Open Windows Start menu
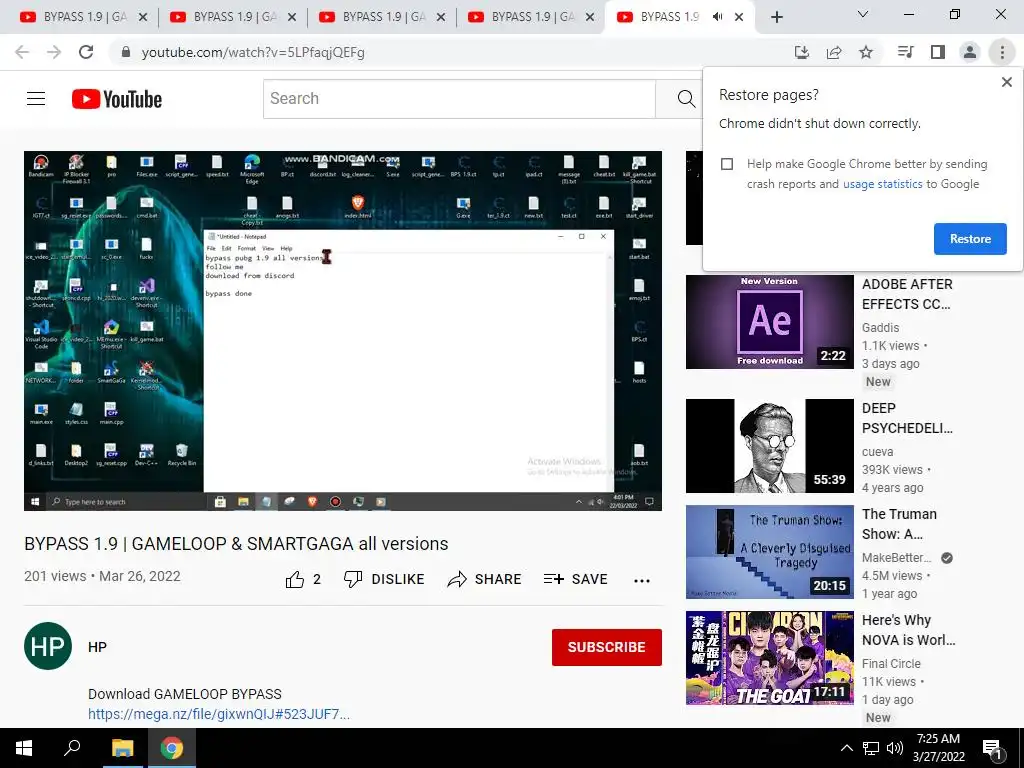 [x=24, y=748]
